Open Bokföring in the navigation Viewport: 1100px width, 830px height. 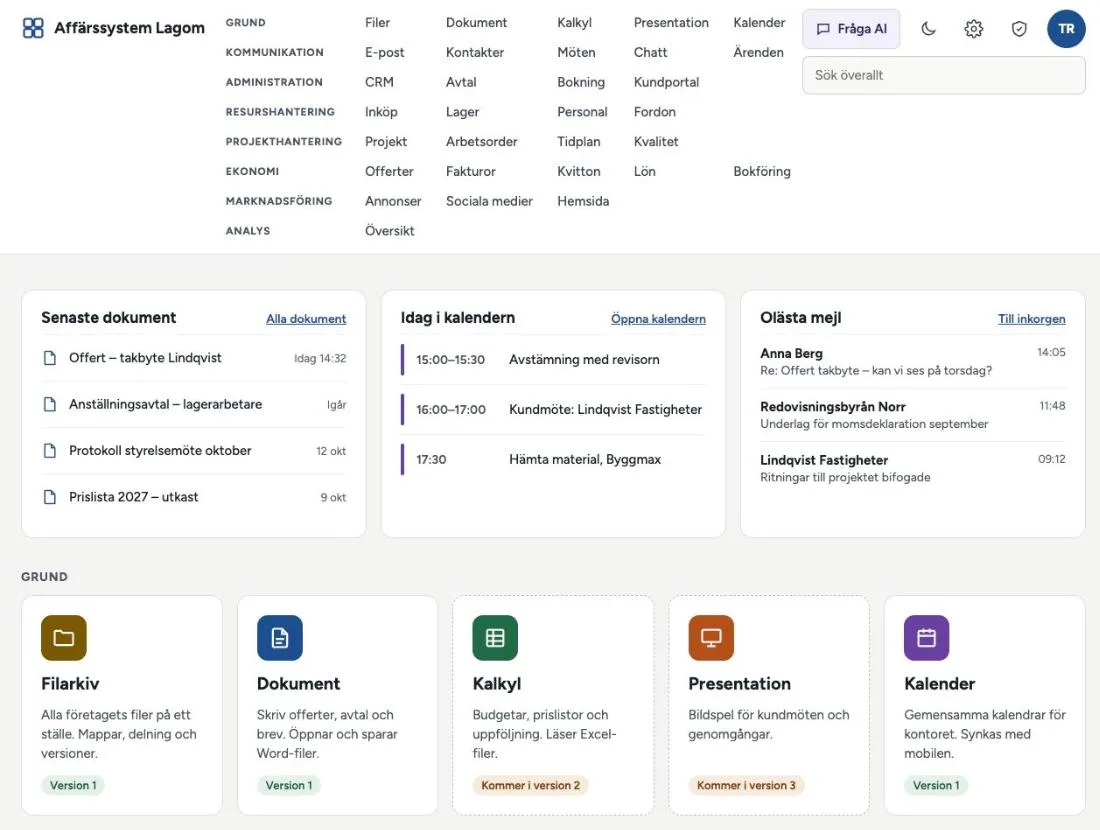click(762, 172)
